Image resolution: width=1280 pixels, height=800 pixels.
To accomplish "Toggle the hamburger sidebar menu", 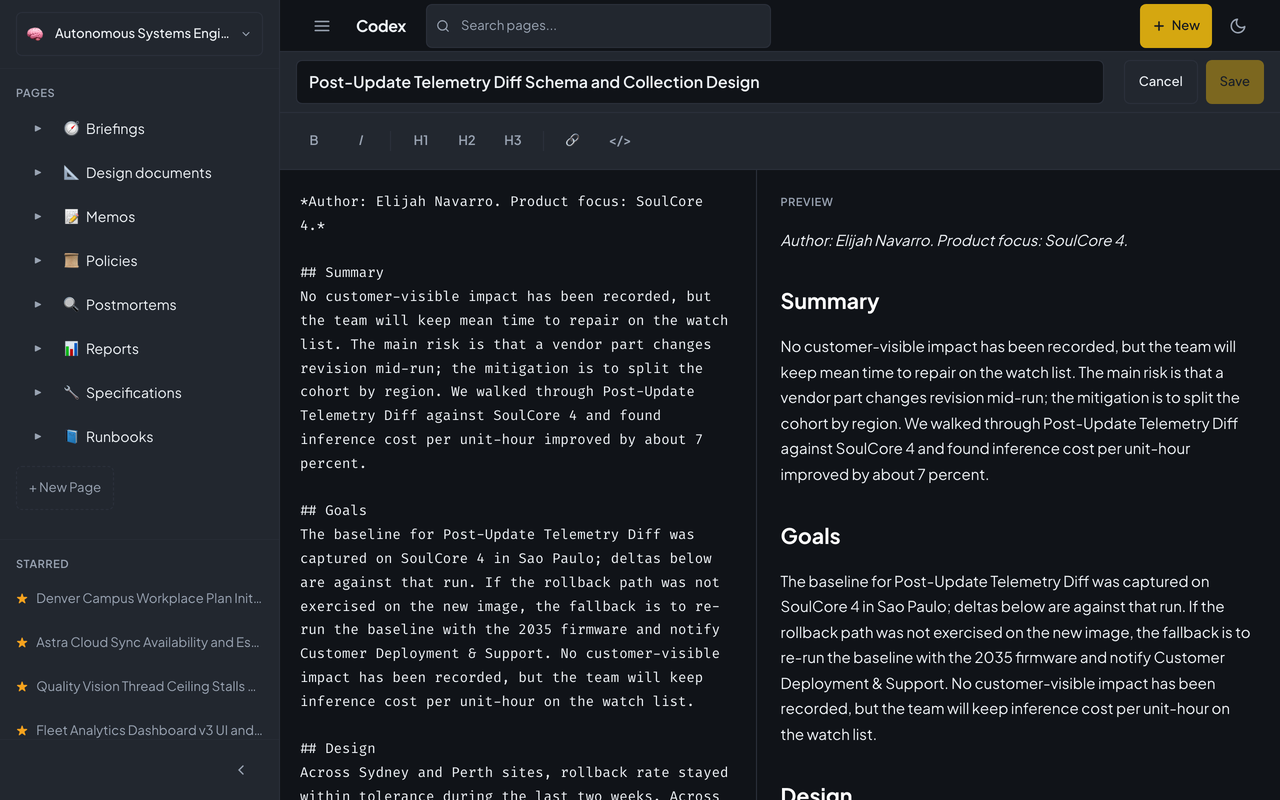I will (322, 26).
